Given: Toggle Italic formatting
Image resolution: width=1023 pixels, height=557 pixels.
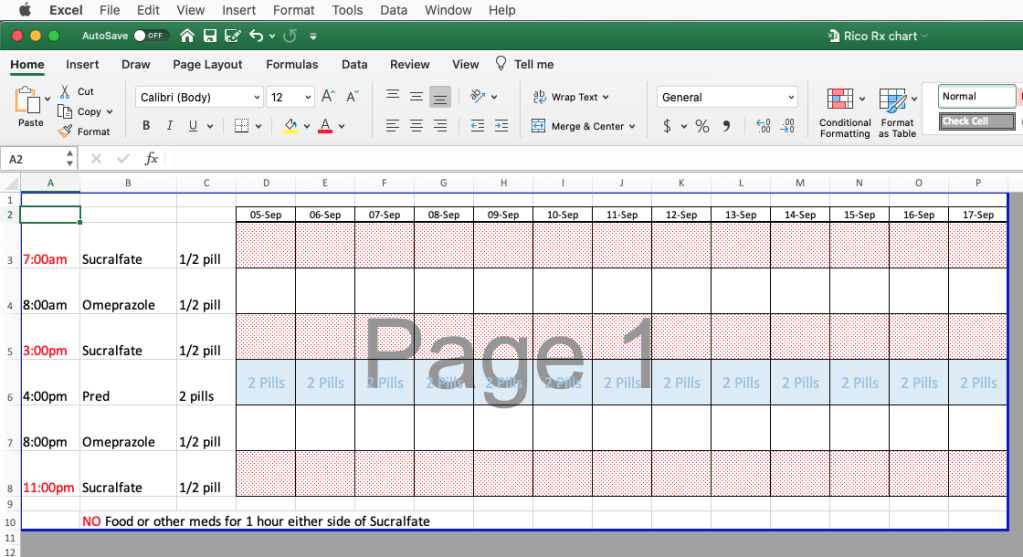Looking at the screenshot, I should (x=169, y=126).
